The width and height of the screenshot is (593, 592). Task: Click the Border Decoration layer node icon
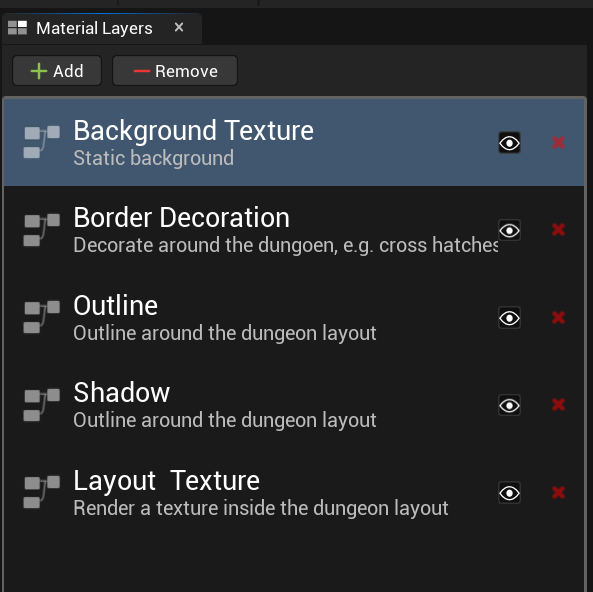(x=42, y=230)
